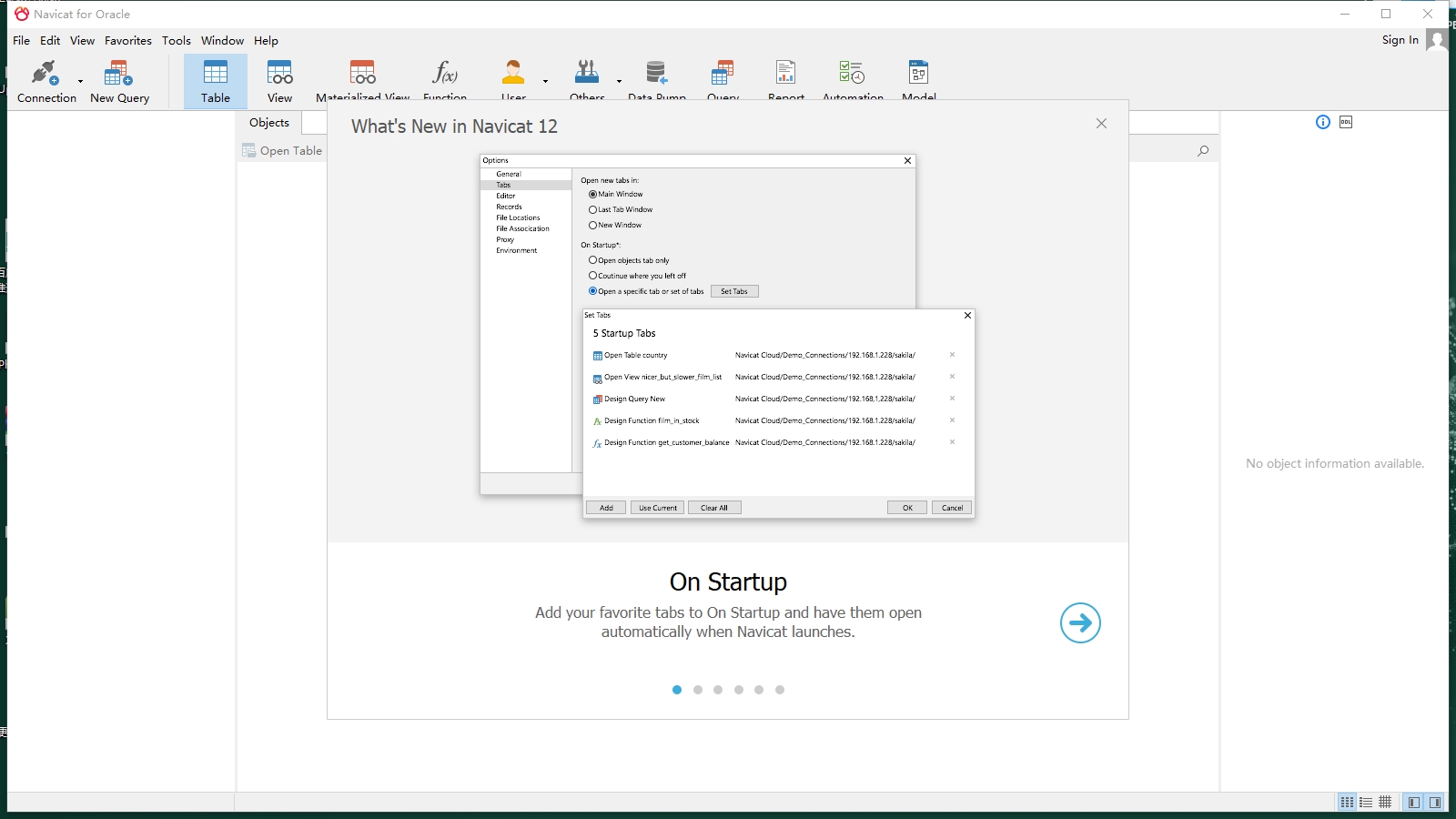Click the 'On Startup' heading text
This screenshot has width=1456, height=819.
(x=728, y=581)
